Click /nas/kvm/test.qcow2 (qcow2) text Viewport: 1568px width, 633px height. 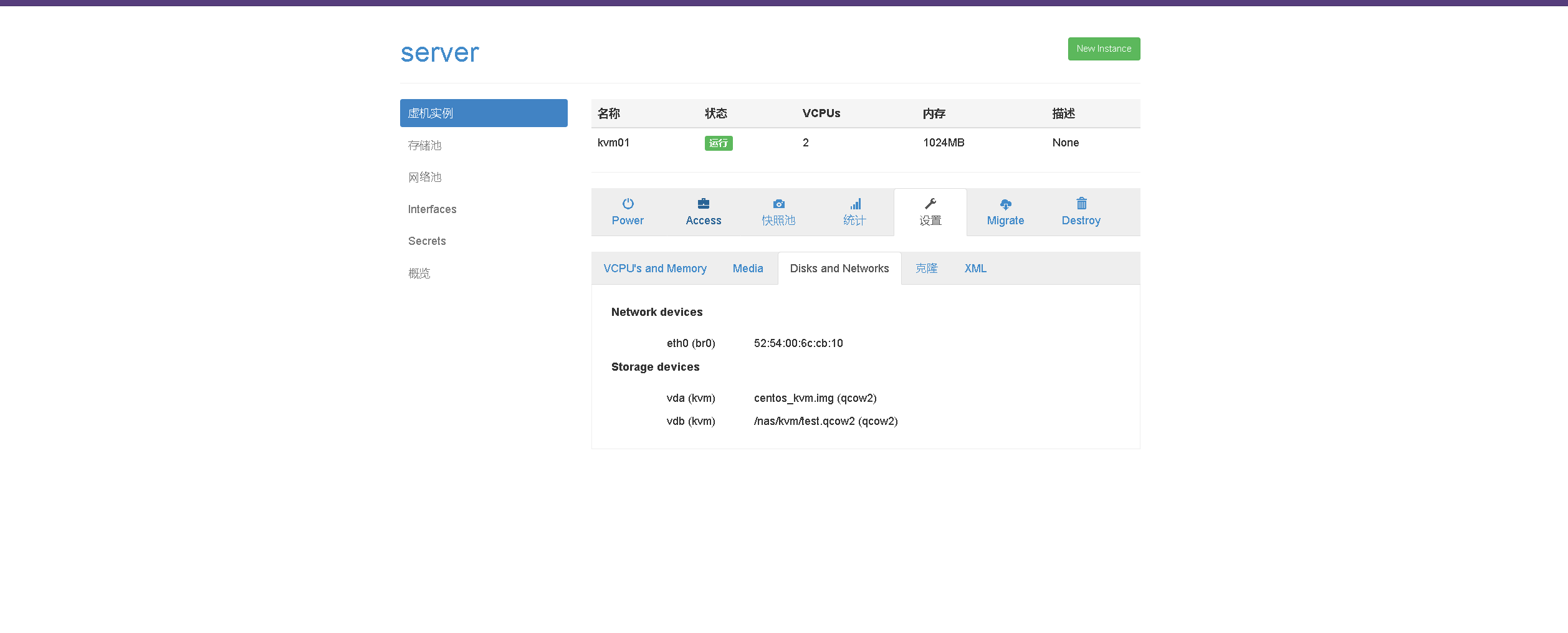[826, 421]
